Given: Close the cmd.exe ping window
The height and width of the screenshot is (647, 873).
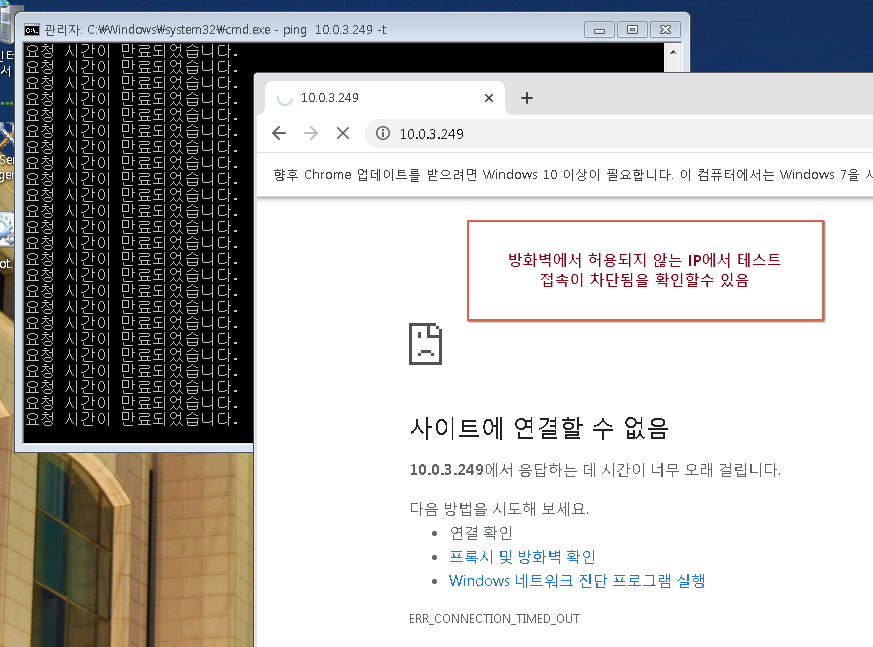Looking at the screenshot, I should click(665, 30).
